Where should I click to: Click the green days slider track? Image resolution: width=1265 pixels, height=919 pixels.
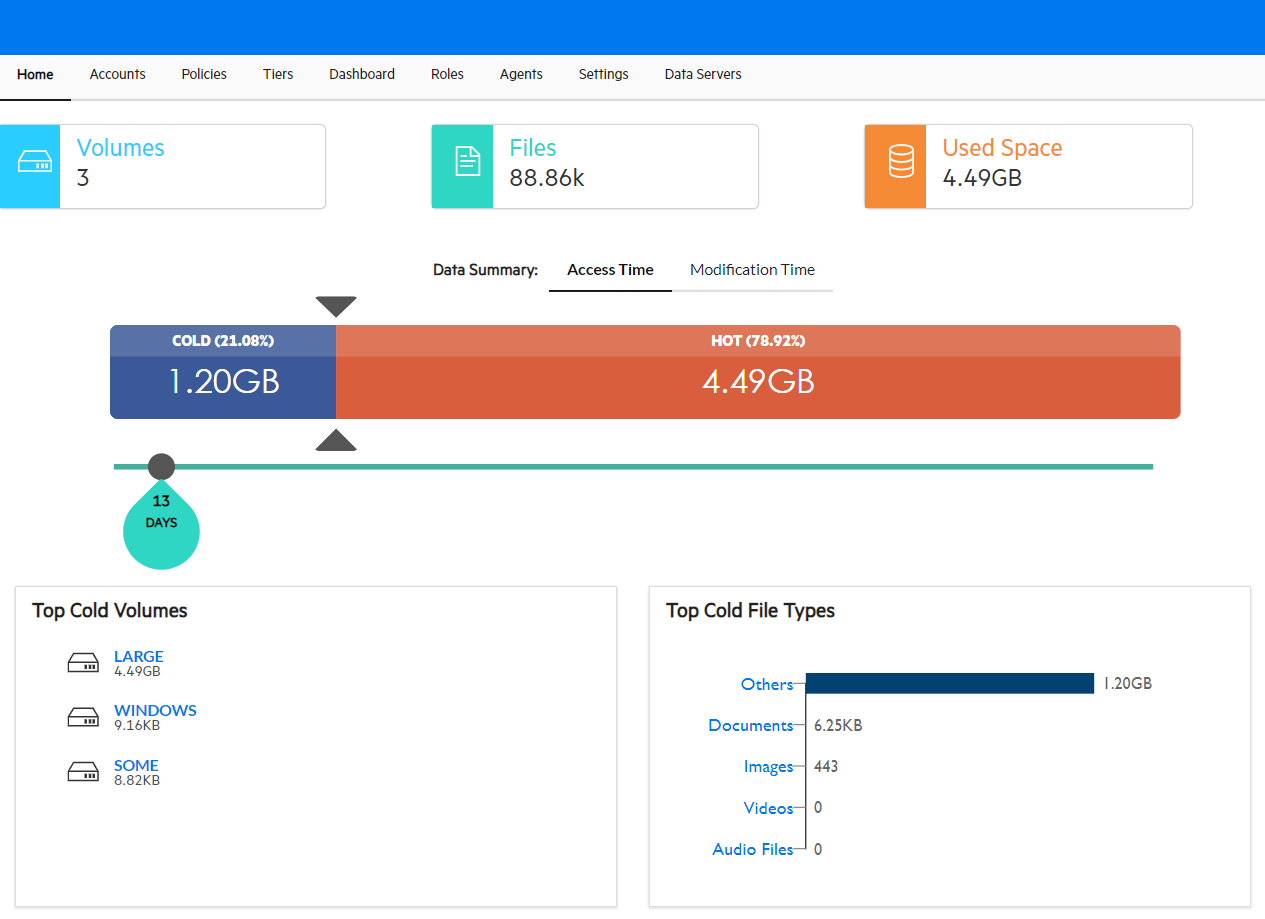point(633,466)
